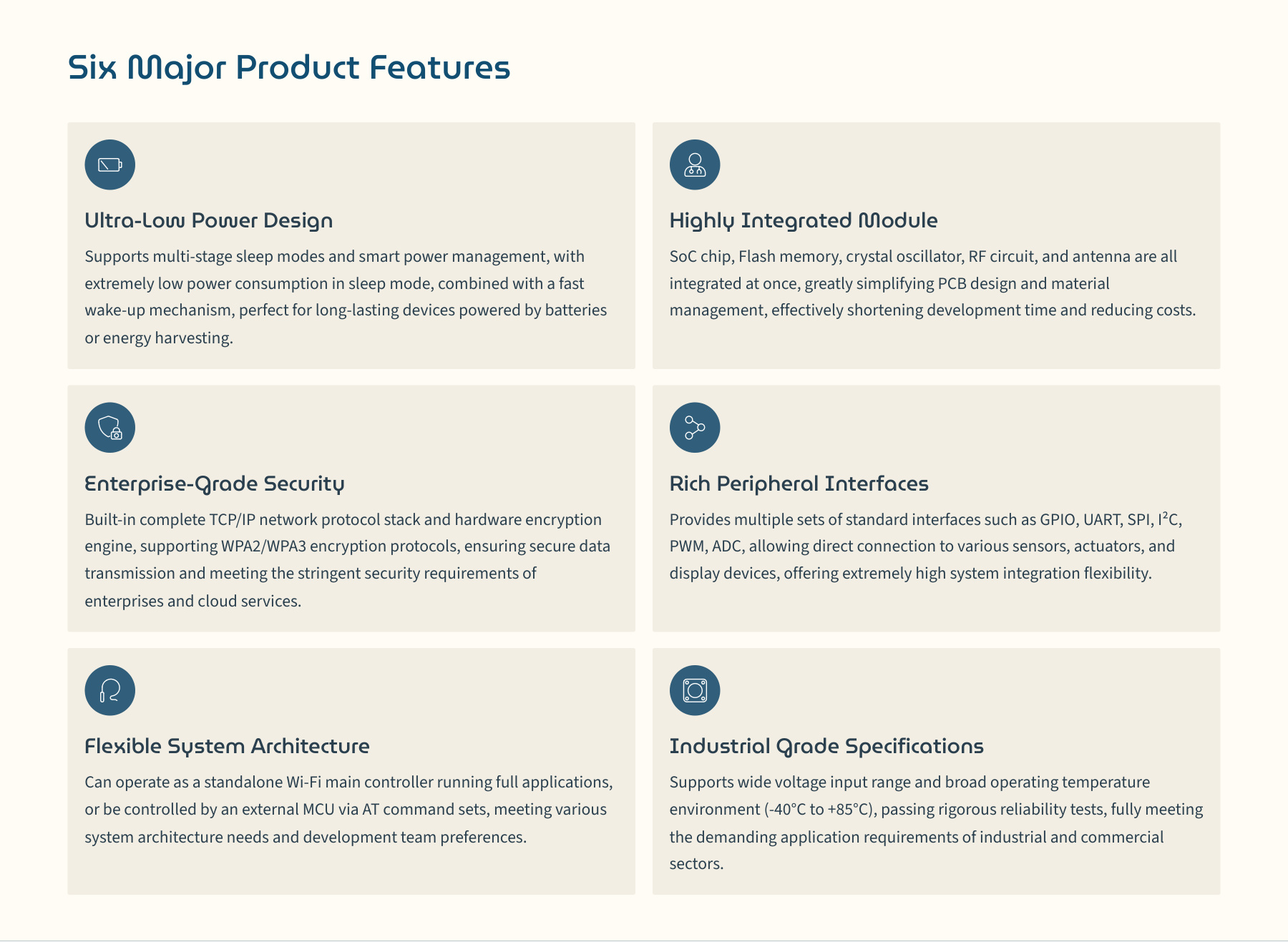Open the "Flexible System Architecture" heading

227,746
